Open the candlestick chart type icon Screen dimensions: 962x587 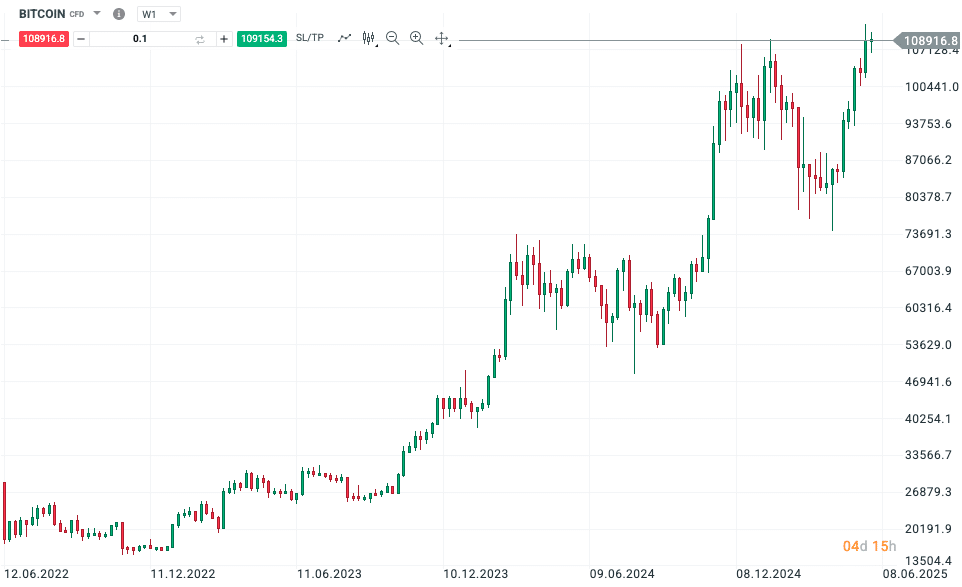369,38
